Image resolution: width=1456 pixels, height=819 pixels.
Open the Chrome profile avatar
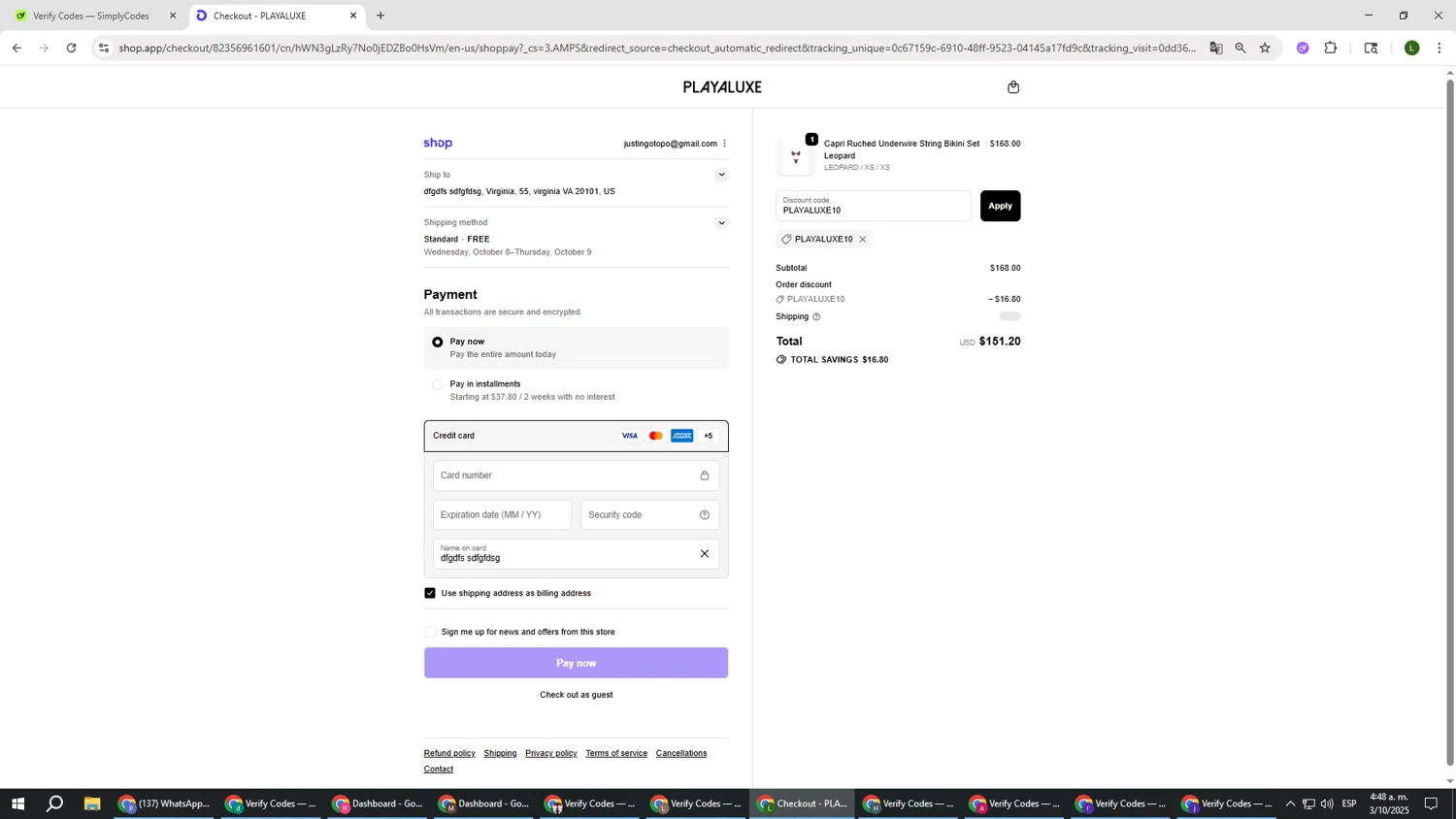pos(1412,48)
